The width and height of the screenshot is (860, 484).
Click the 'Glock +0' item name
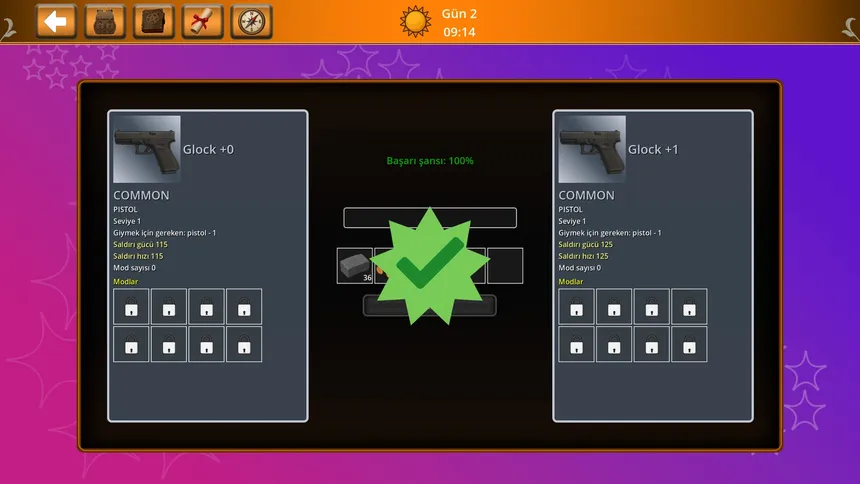[x=208, y=149]
